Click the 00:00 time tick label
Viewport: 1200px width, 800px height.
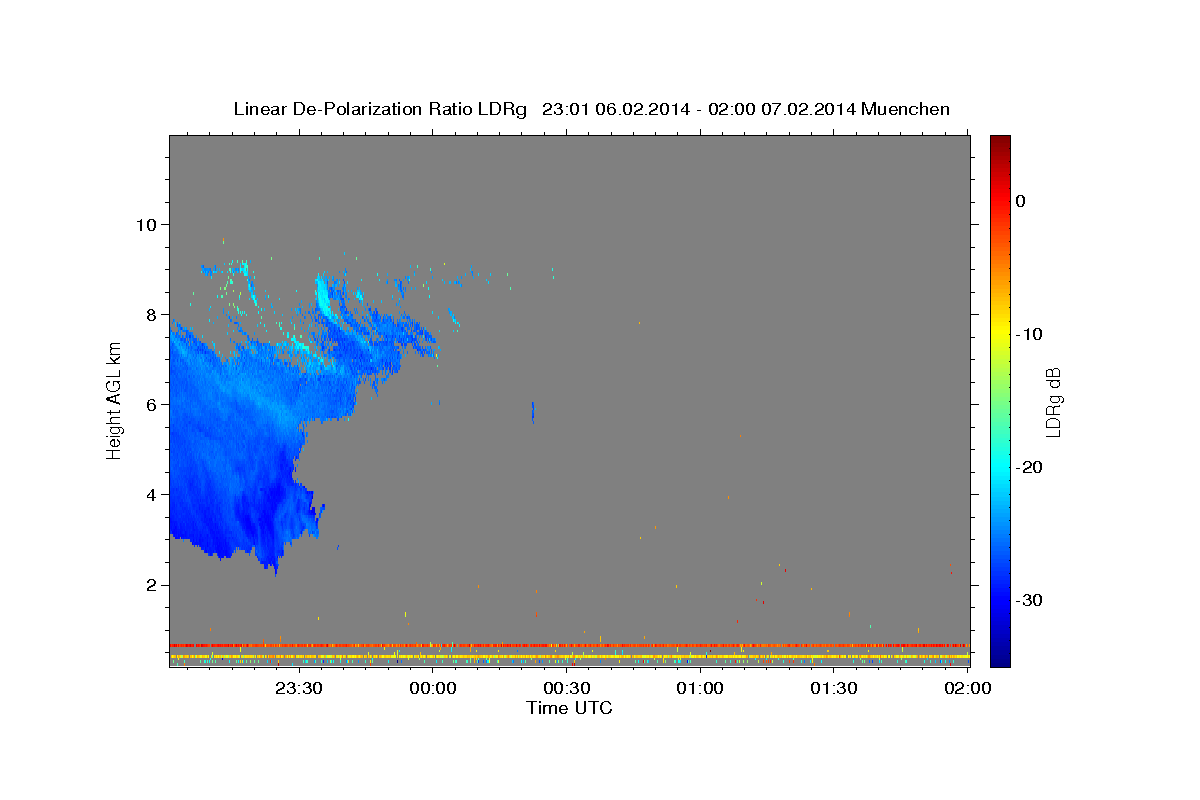pos(433,688)
